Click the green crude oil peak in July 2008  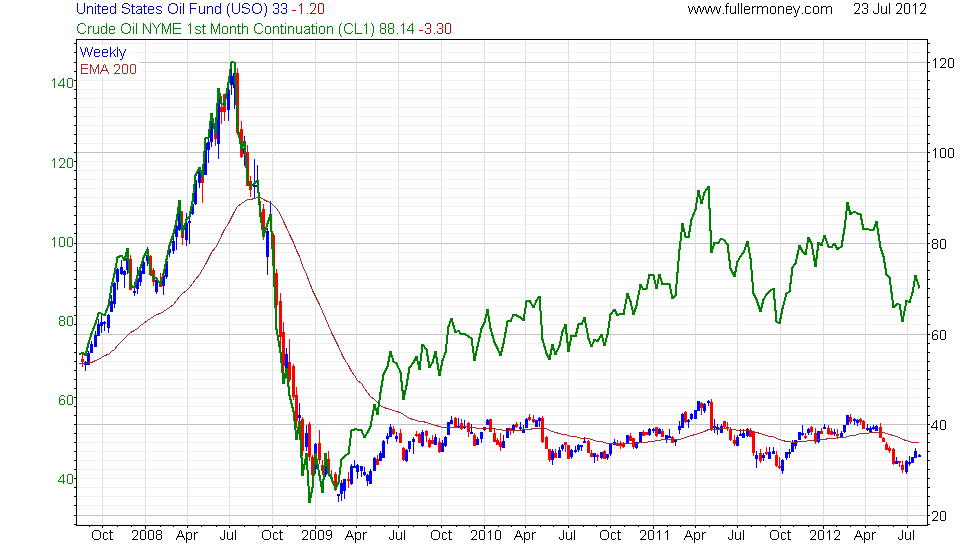(232, 62)
